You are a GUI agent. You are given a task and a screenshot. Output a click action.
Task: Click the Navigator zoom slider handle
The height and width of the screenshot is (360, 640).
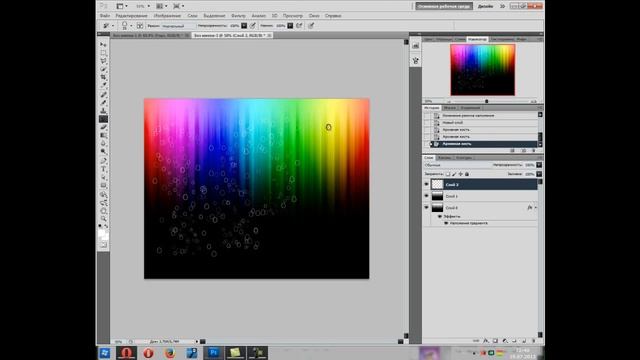pos(487,101)
